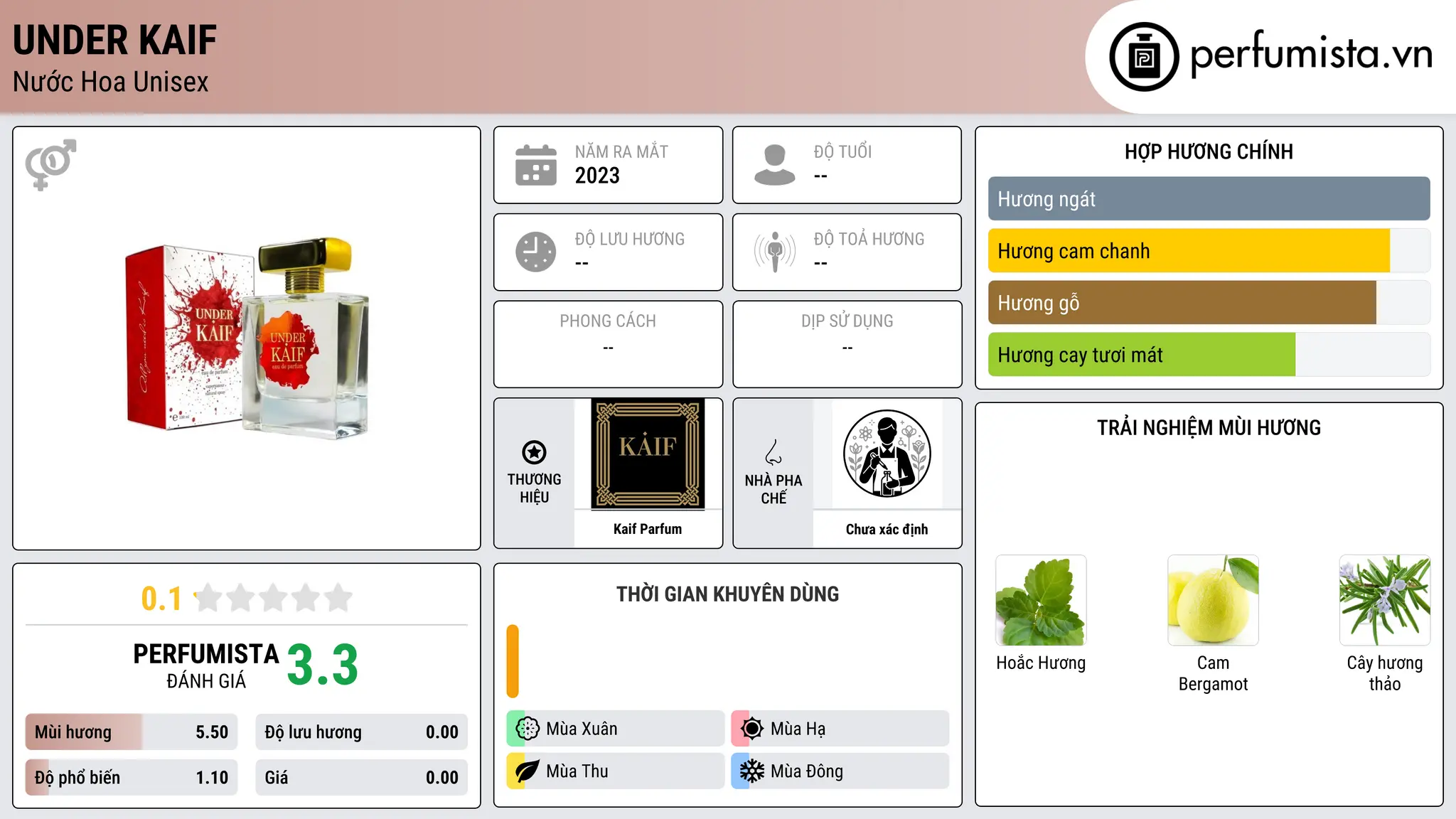Click the TRẢI NGHIỆM MÙI HƯƠNG heading
Image resolution: width=1456 pixels, height=819 pixels.
click(x=1209, y=427)
